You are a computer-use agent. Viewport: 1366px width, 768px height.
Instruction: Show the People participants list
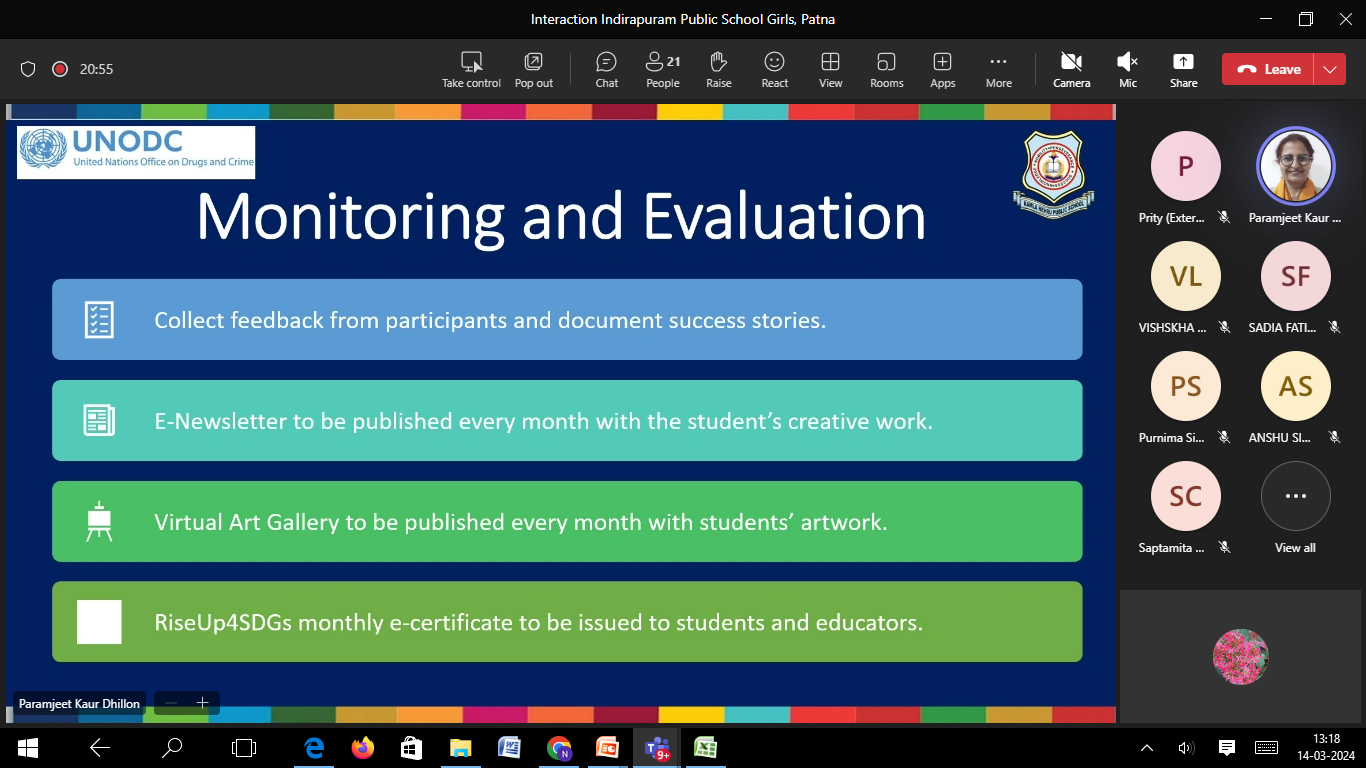[662, 69]
